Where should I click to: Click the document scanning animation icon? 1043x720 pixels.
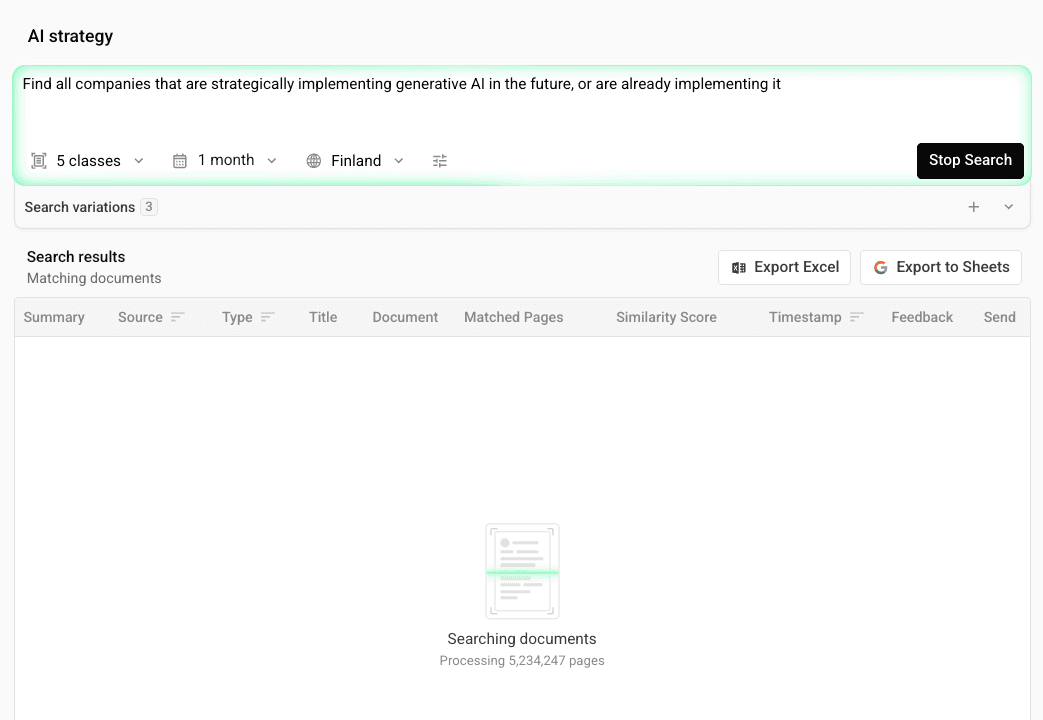click(522, 572)
